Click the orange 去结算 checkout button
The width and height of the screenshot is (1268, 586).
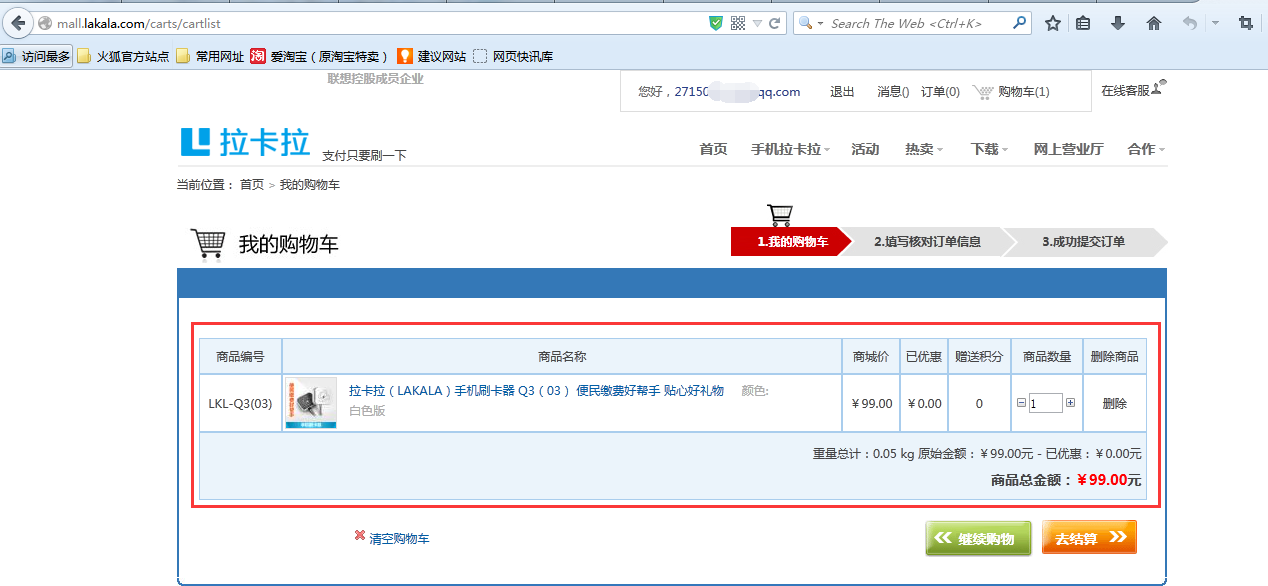[1089, 538]
